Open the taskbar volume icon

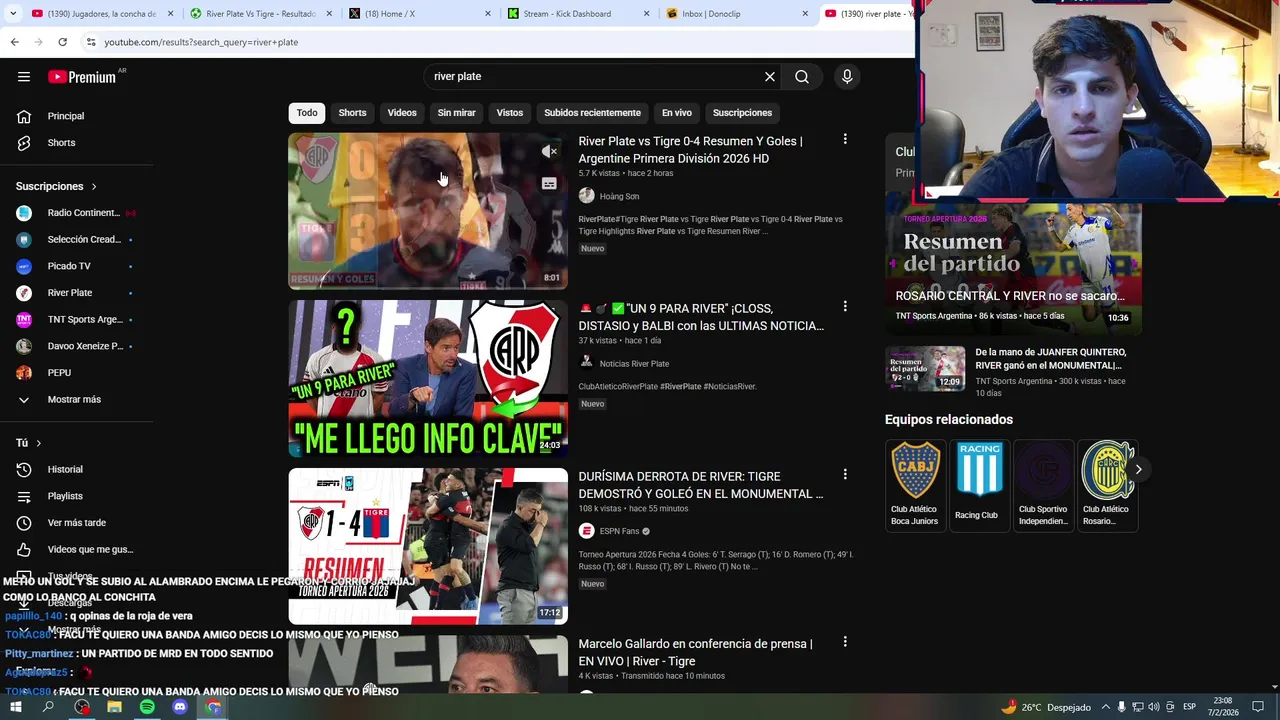pyautogui.click(x=1153, y=707)
